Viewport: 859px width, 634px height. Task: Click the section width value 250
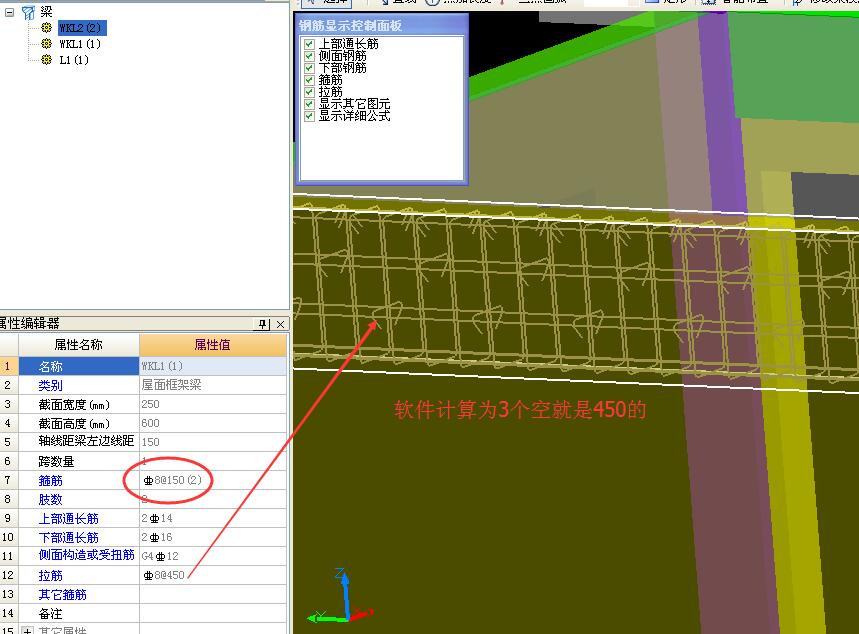(x=213, y=404)
